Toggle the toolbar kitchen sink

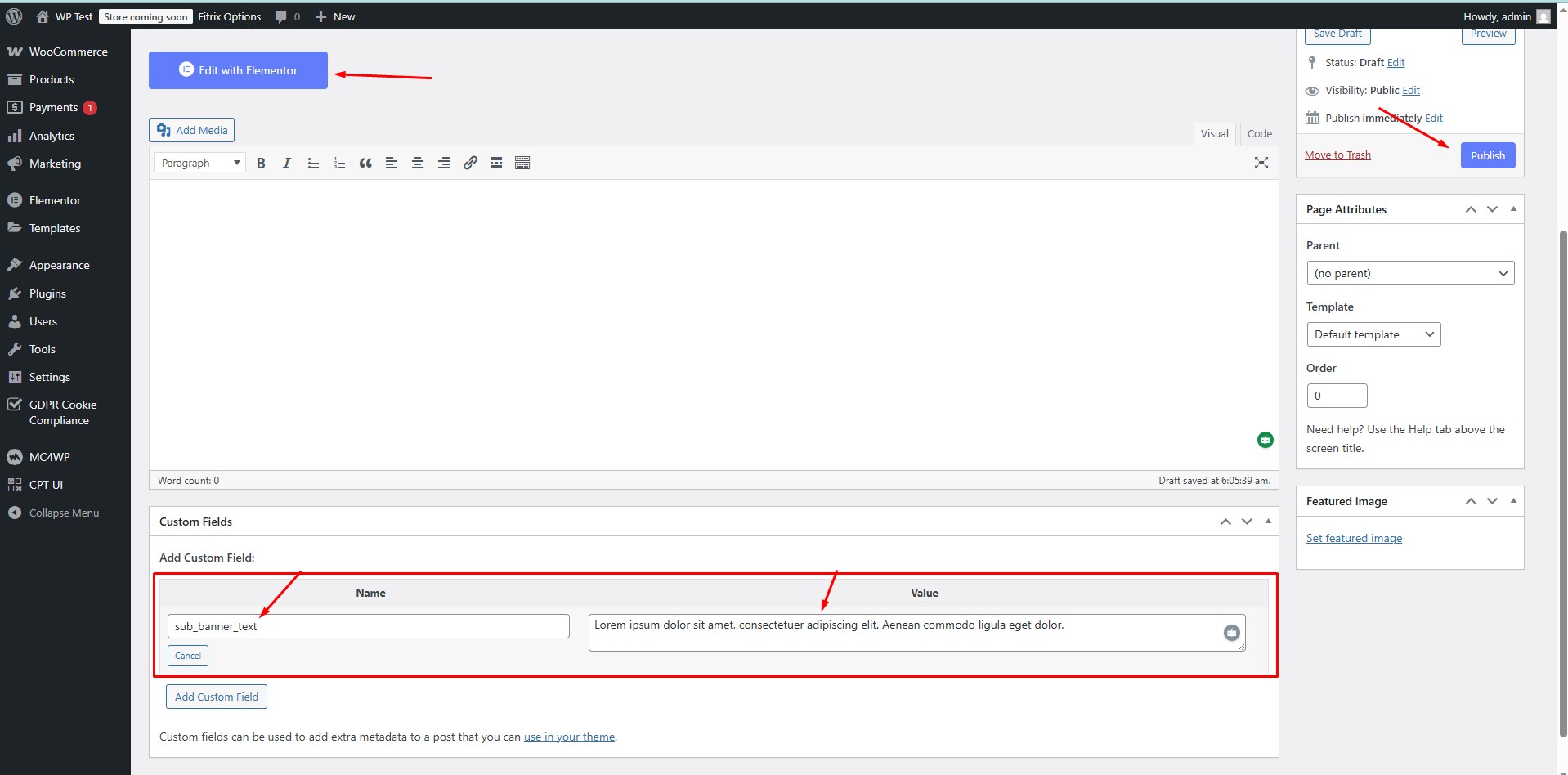pos(522,164)
